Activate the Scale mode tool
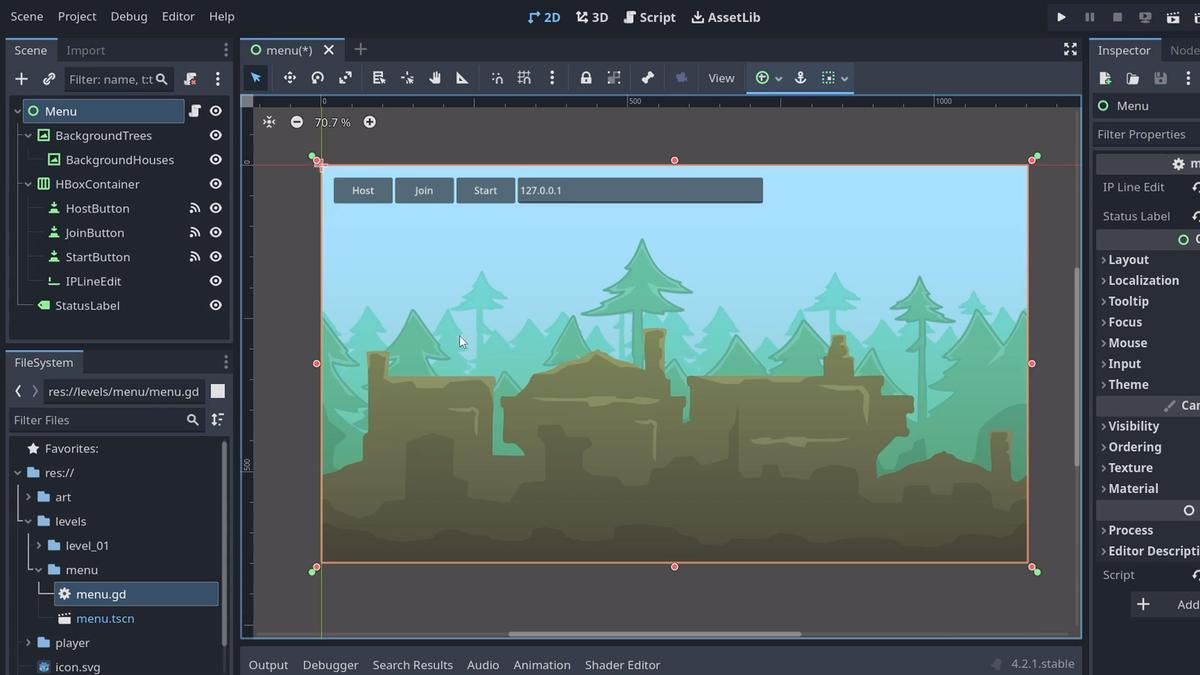The width and height of the screenshot is (1200, 675). coord(344,77)
